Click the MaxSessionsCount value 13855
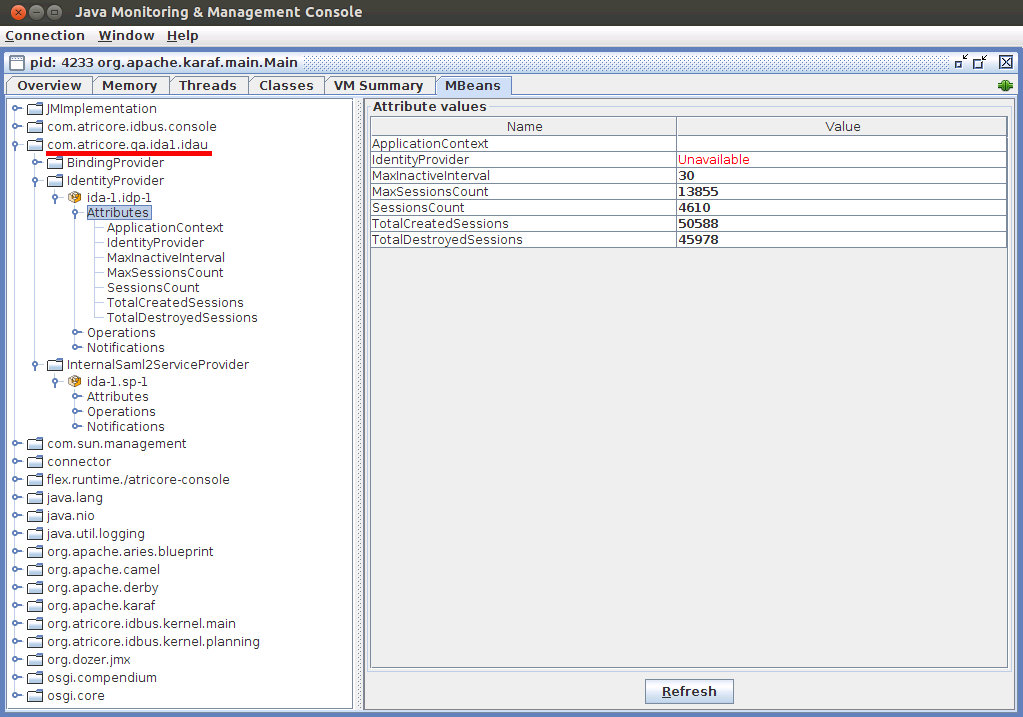The image size is (1023, 717). tap(842, 192)
